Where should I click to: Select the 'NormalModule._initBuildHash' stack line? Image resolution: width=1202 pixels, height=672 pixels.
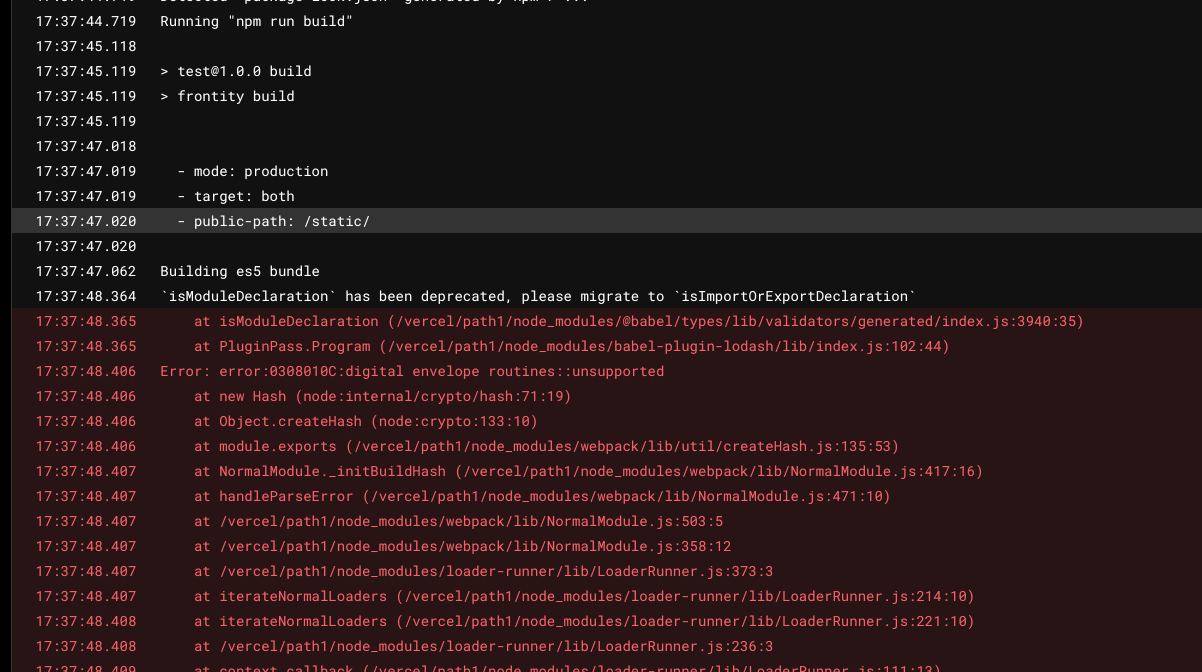(x=588, y=471)
